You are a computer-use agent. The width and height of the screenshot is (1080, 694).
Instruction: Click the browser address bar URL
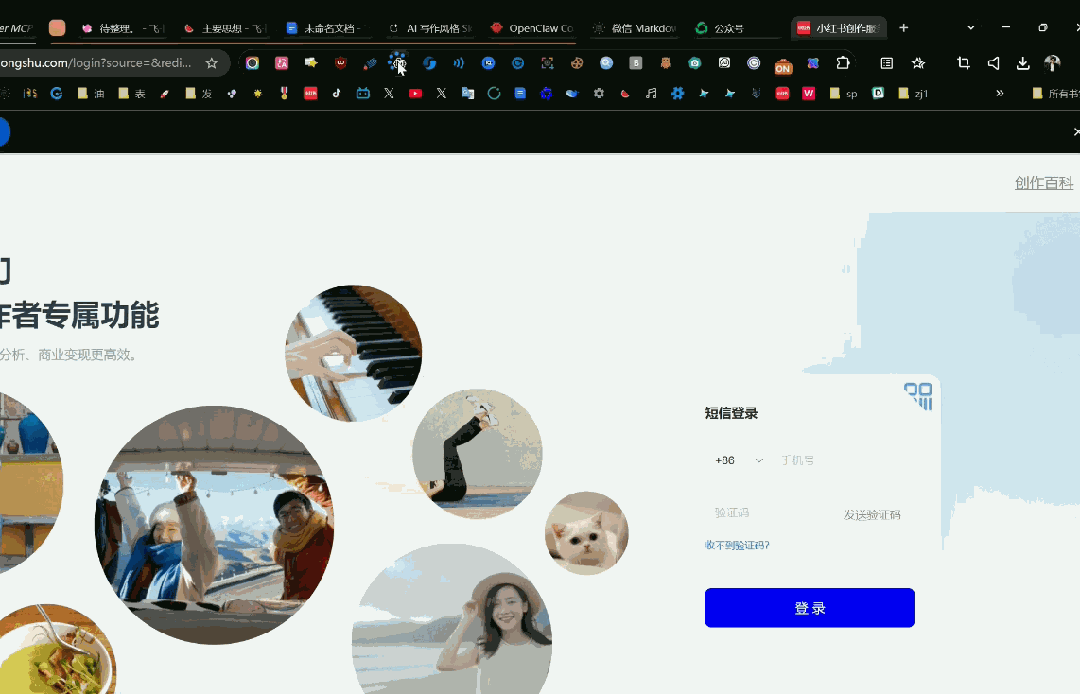click(x=96, y=63)
